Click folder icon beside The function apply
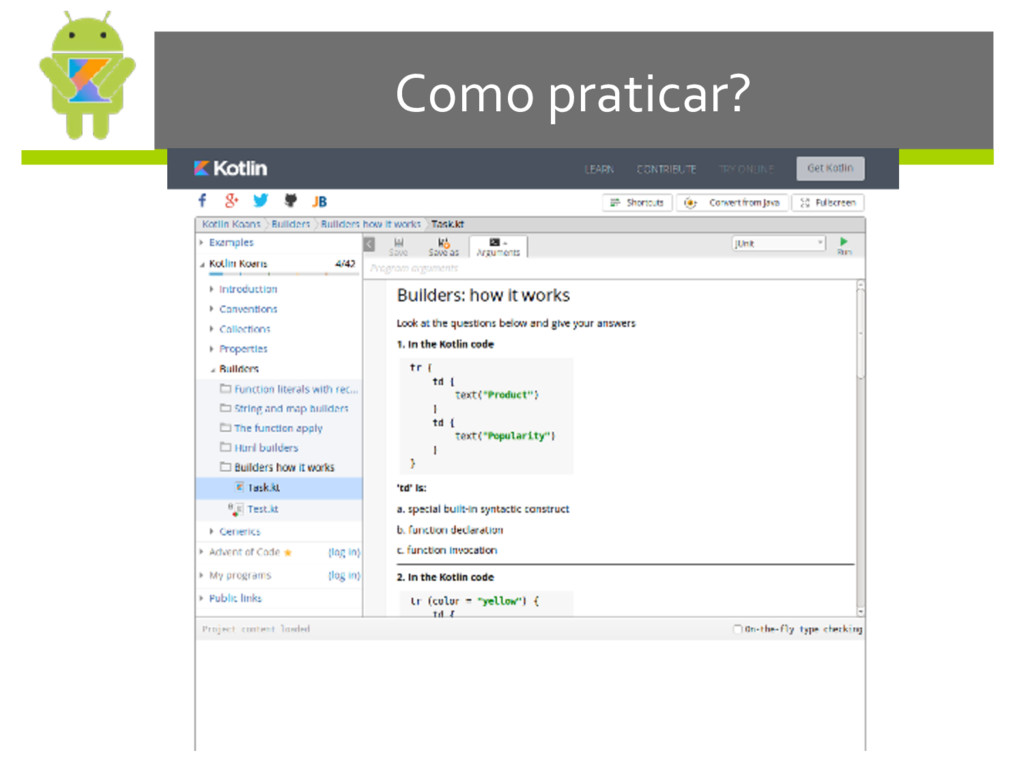This screenshot has width=1024, height=768. tap(225, 428)
